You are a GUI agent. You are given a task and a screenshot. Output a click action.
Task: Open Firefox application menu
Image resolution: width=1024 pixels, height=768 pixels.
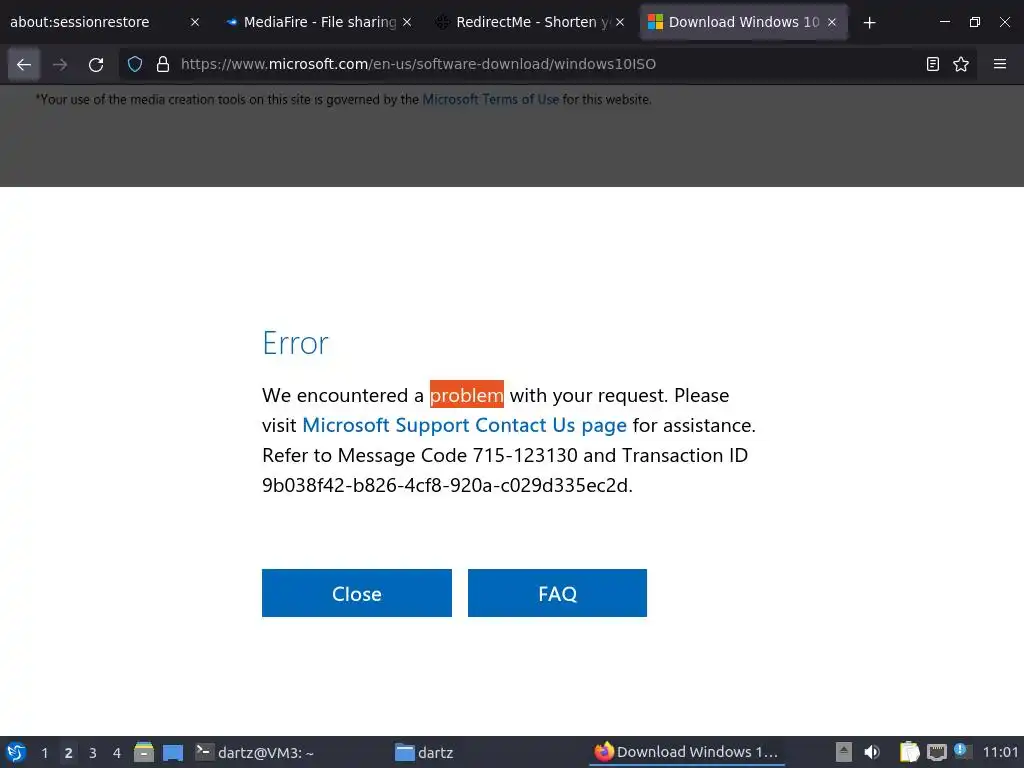[x=1000, y=64]
